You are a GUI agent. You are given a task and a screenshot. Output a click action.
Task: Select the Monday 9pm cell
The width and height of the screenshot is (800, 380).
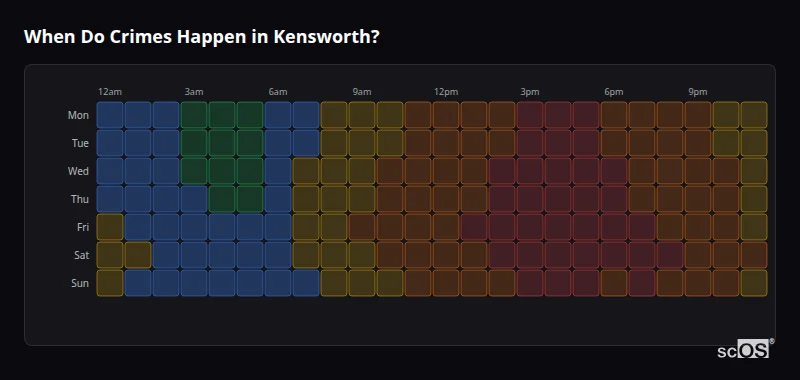coord(698,115)
